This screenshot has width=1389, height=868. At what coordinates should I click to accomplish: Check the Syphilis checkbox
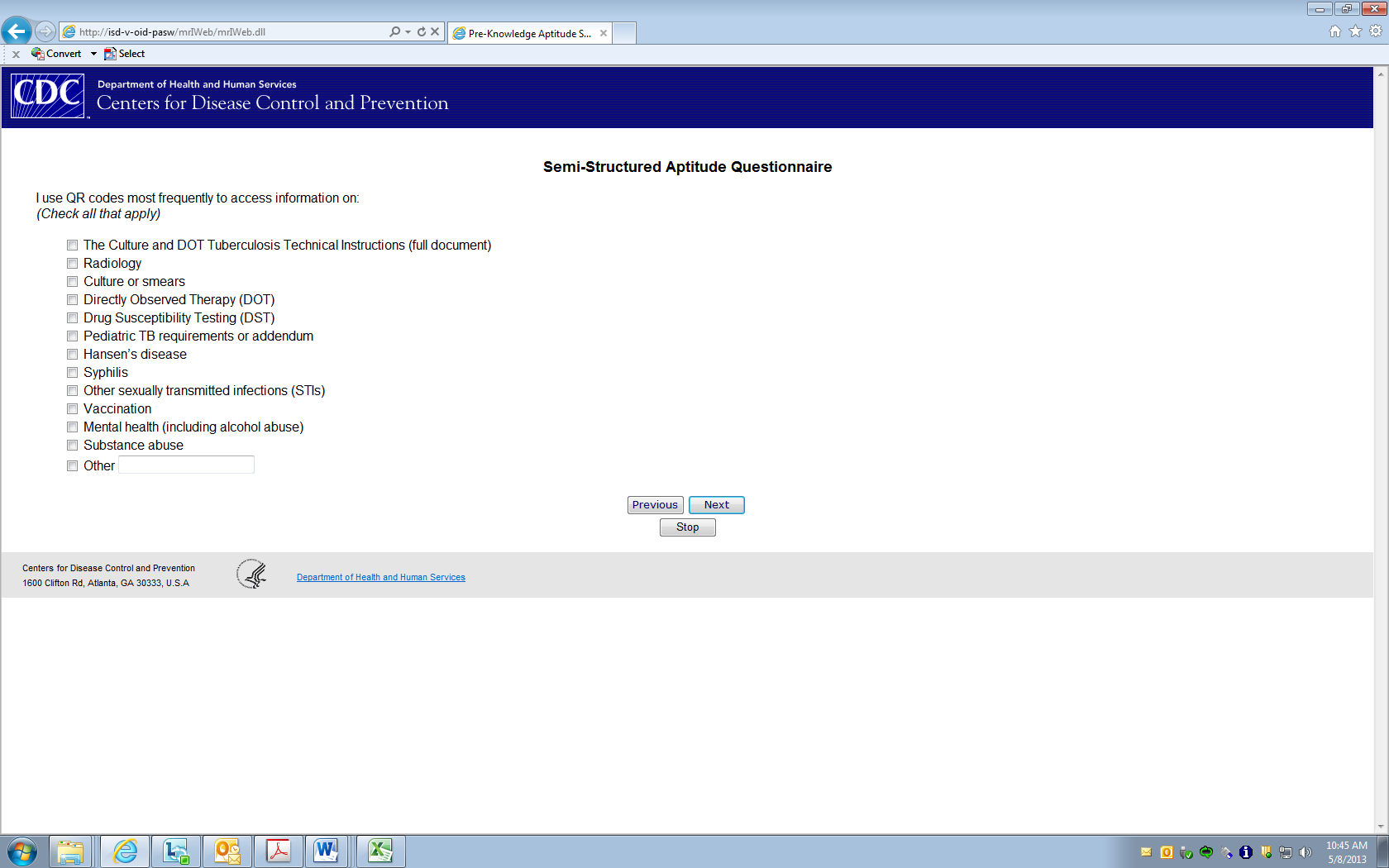[x=73, y=373]
